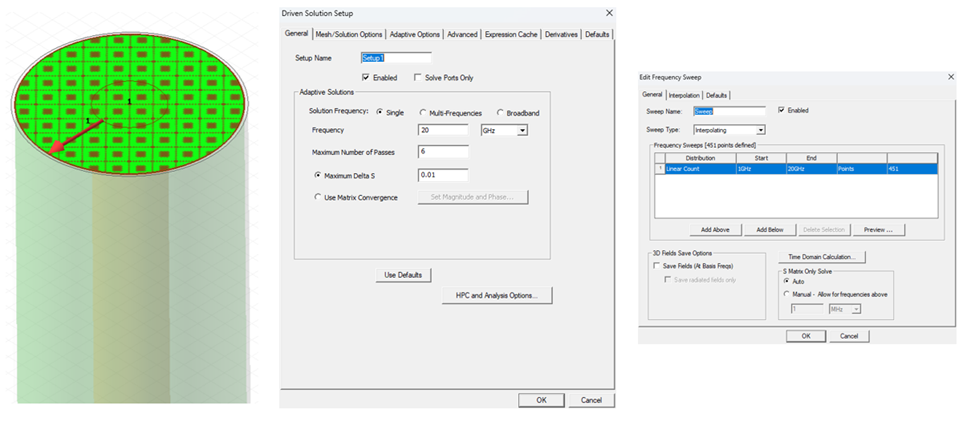Click the Time Domain Calculation button

pos(826,257)
